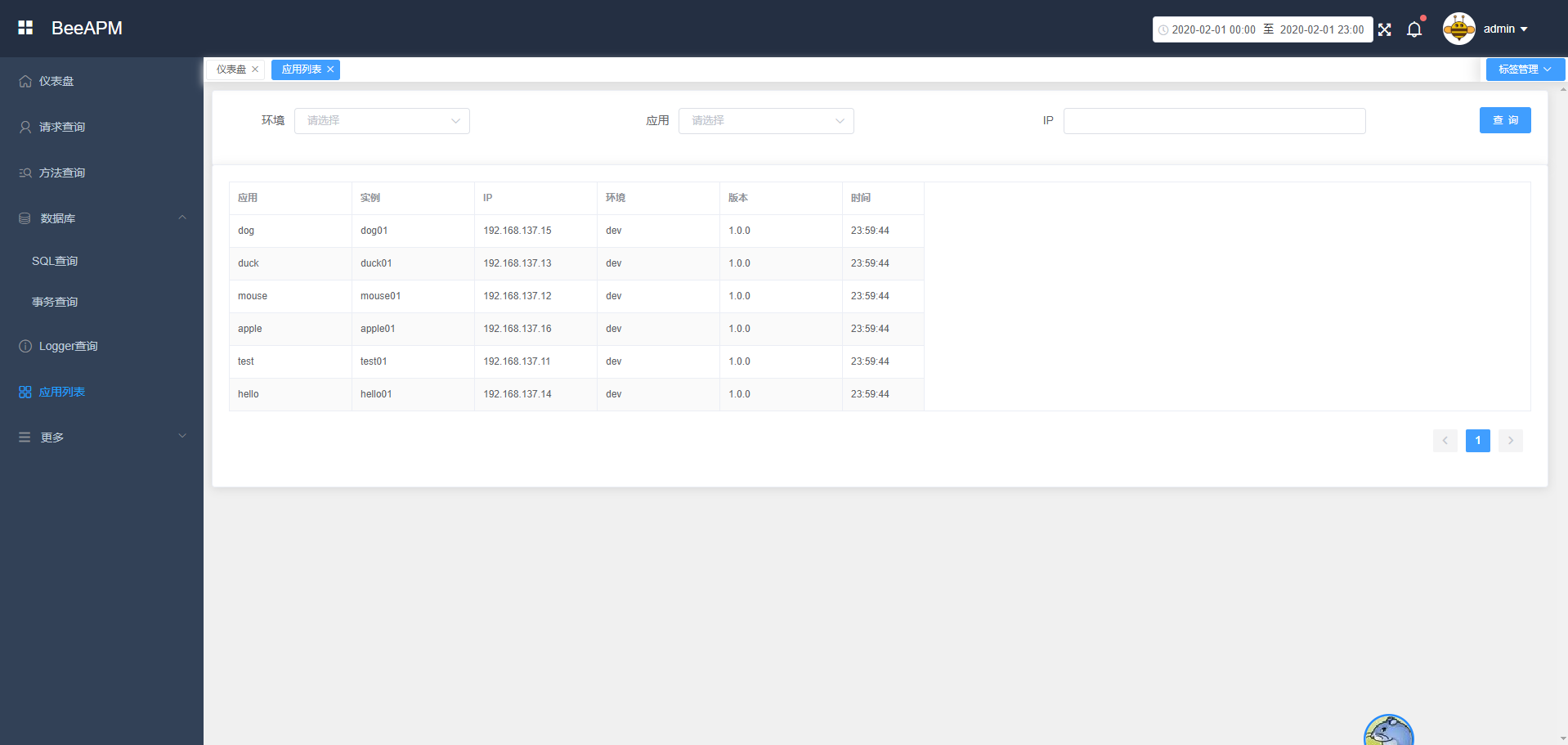The height and width of the screenshot is (745, 1568).
Task: Click the floating mascot icon at the bottom
Action: click(1388, 730)
